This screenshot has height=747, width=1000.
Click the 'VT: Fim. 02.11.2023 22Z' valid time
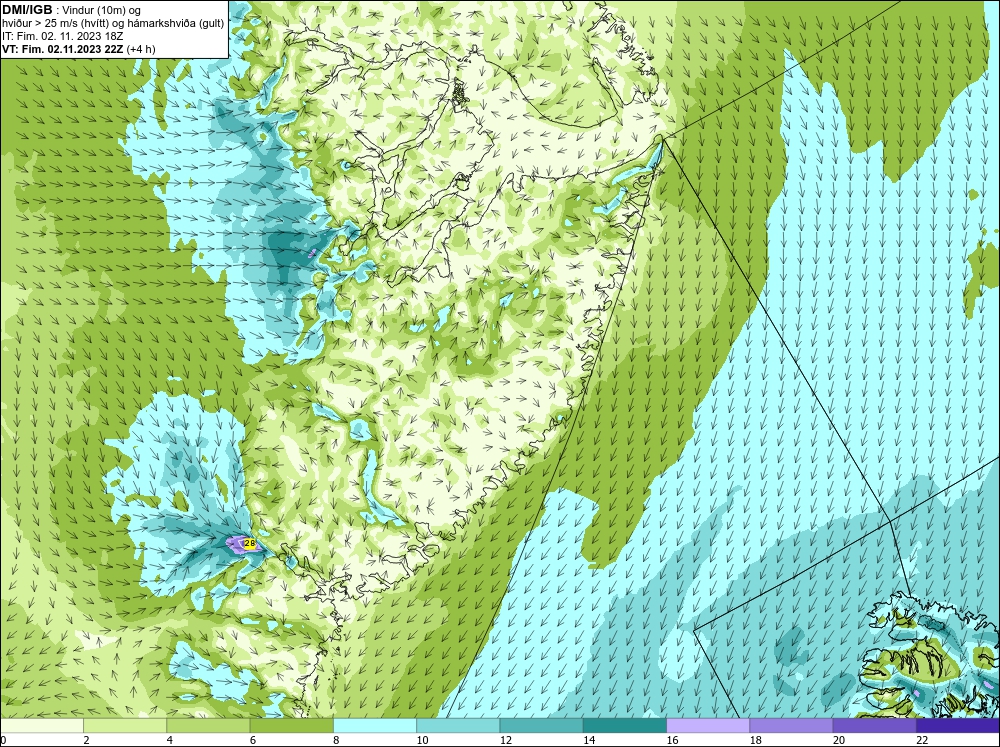point(63,49)
